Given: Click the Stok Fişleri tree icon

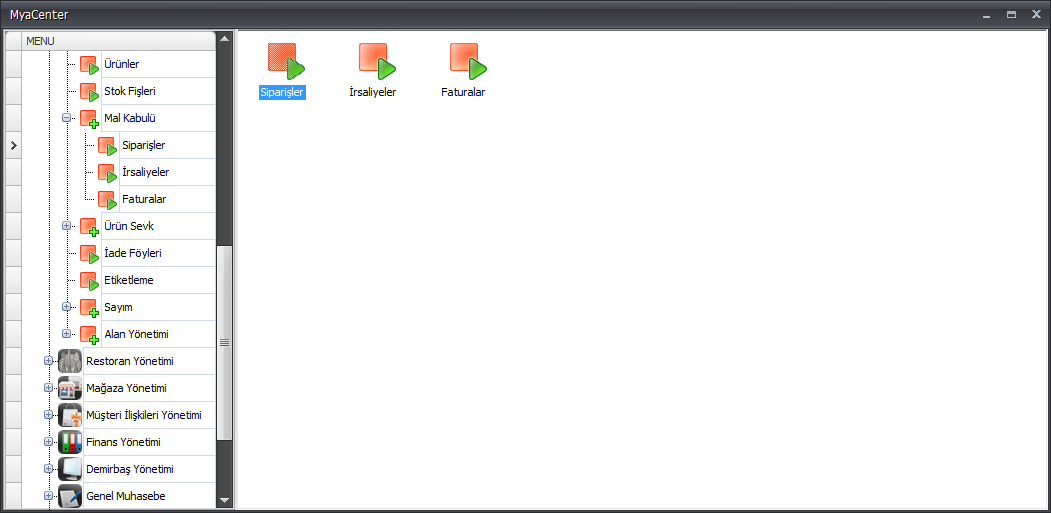Looking at the screenshot, I should 90,92.
